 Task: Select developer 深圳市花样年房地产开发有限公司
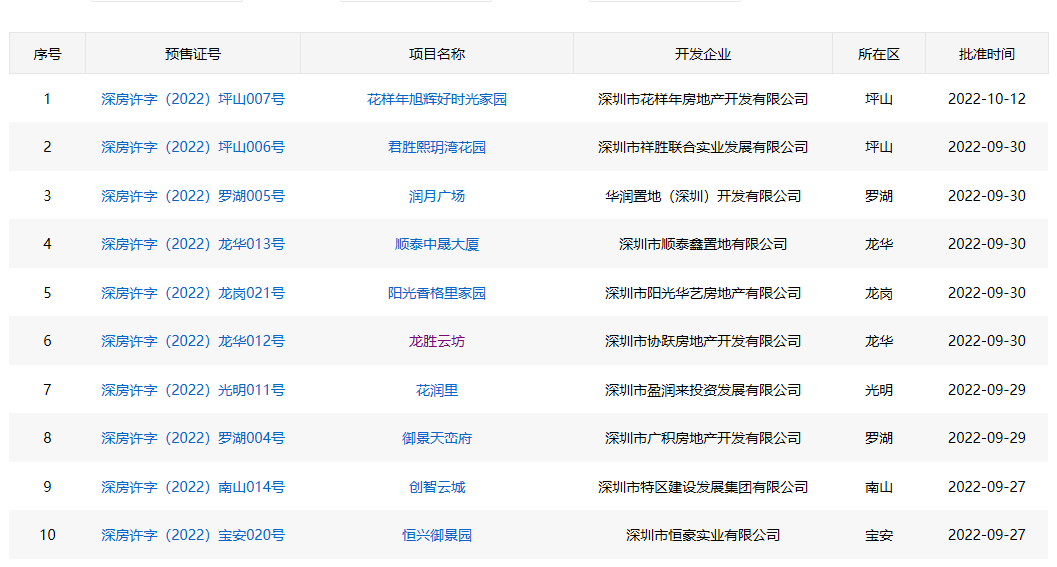(x=703, y=99)
